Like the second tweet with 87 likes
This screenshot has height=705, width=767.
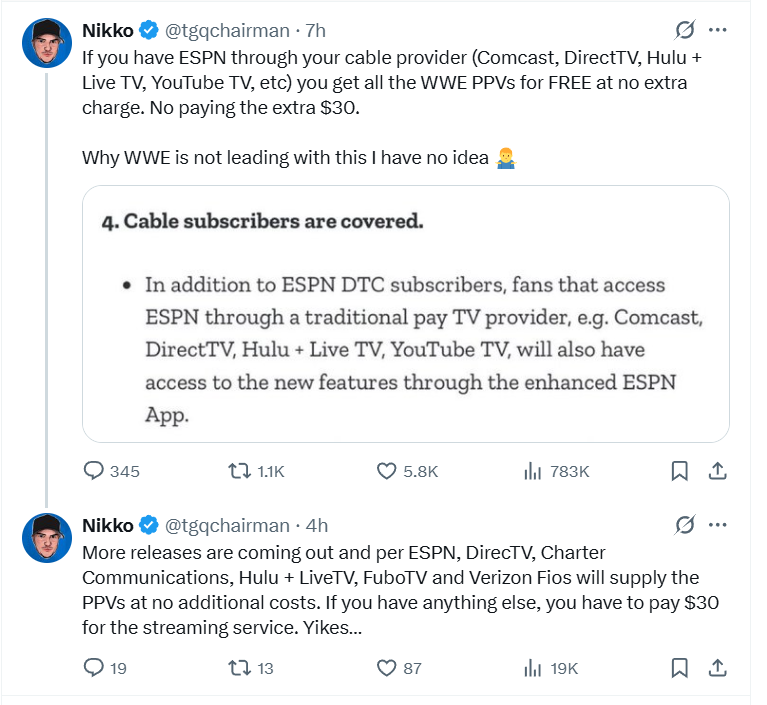click(x=387, y=667)
